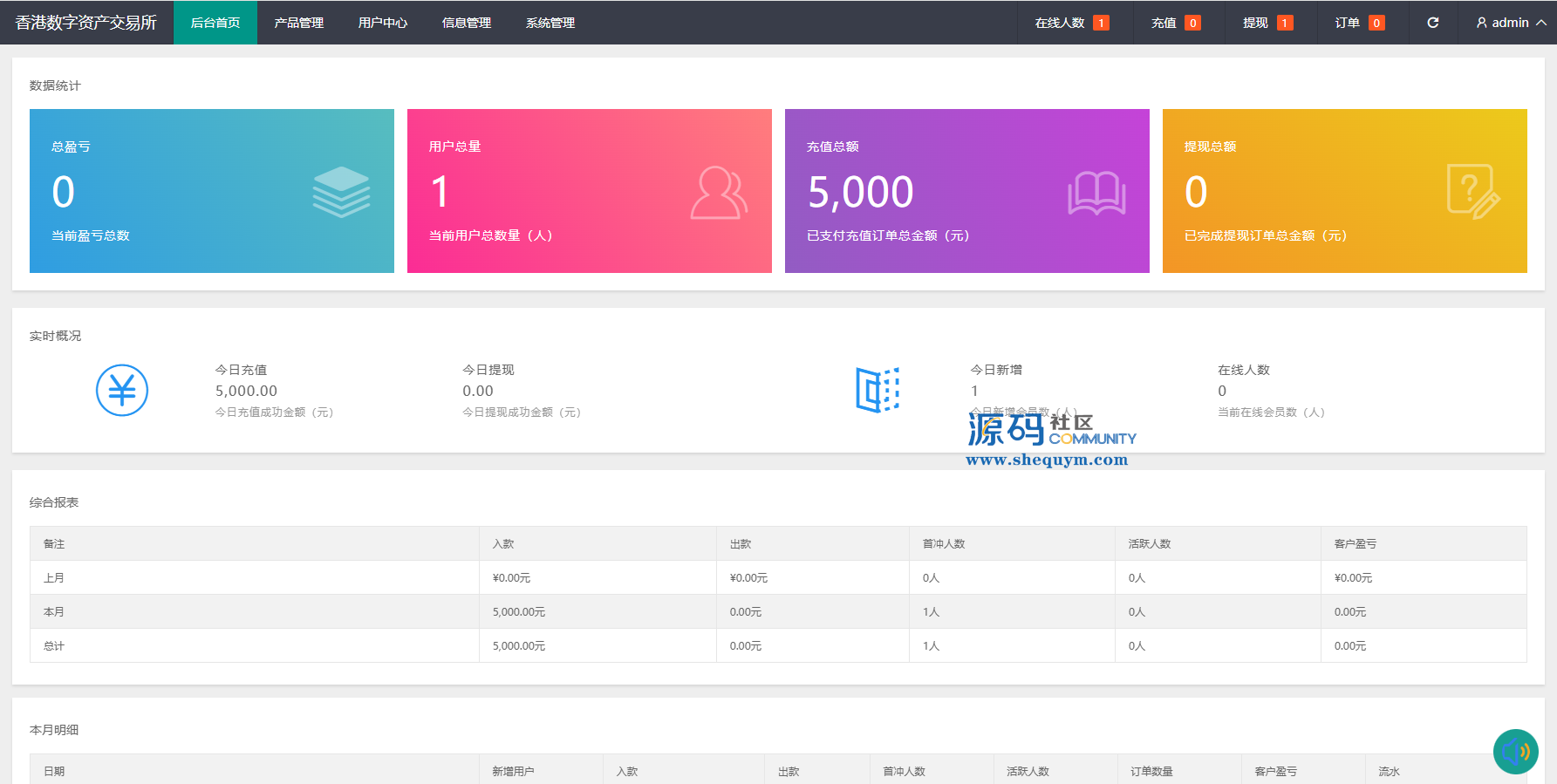Open the 产品管理 menu
1557x784 pixels.
click(298, 23)
